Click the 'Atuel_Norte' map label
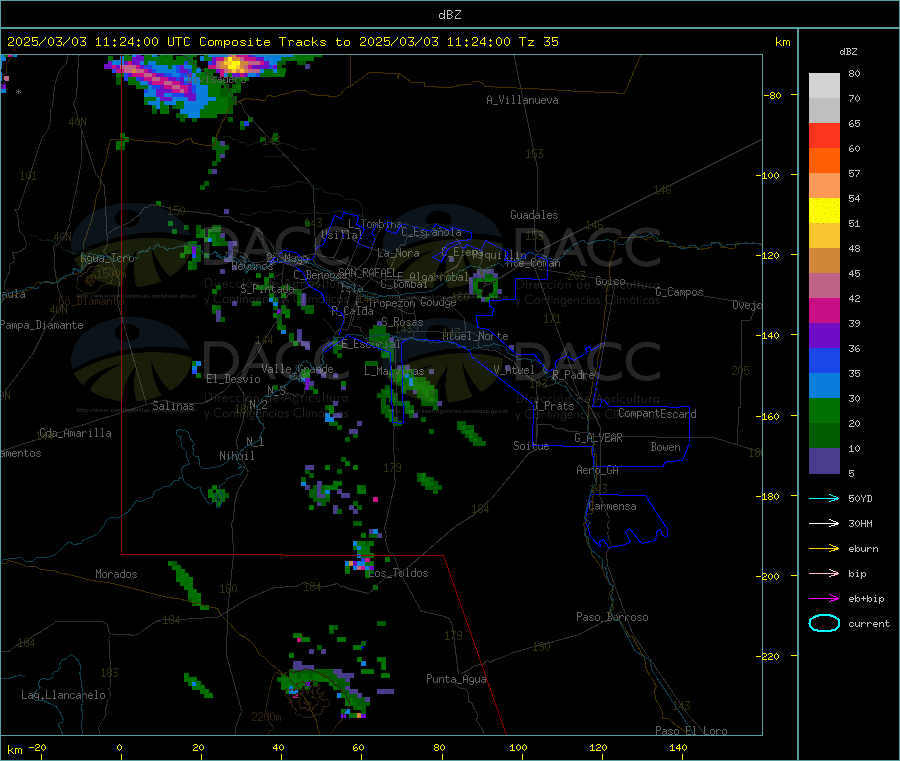 (475, 336)
